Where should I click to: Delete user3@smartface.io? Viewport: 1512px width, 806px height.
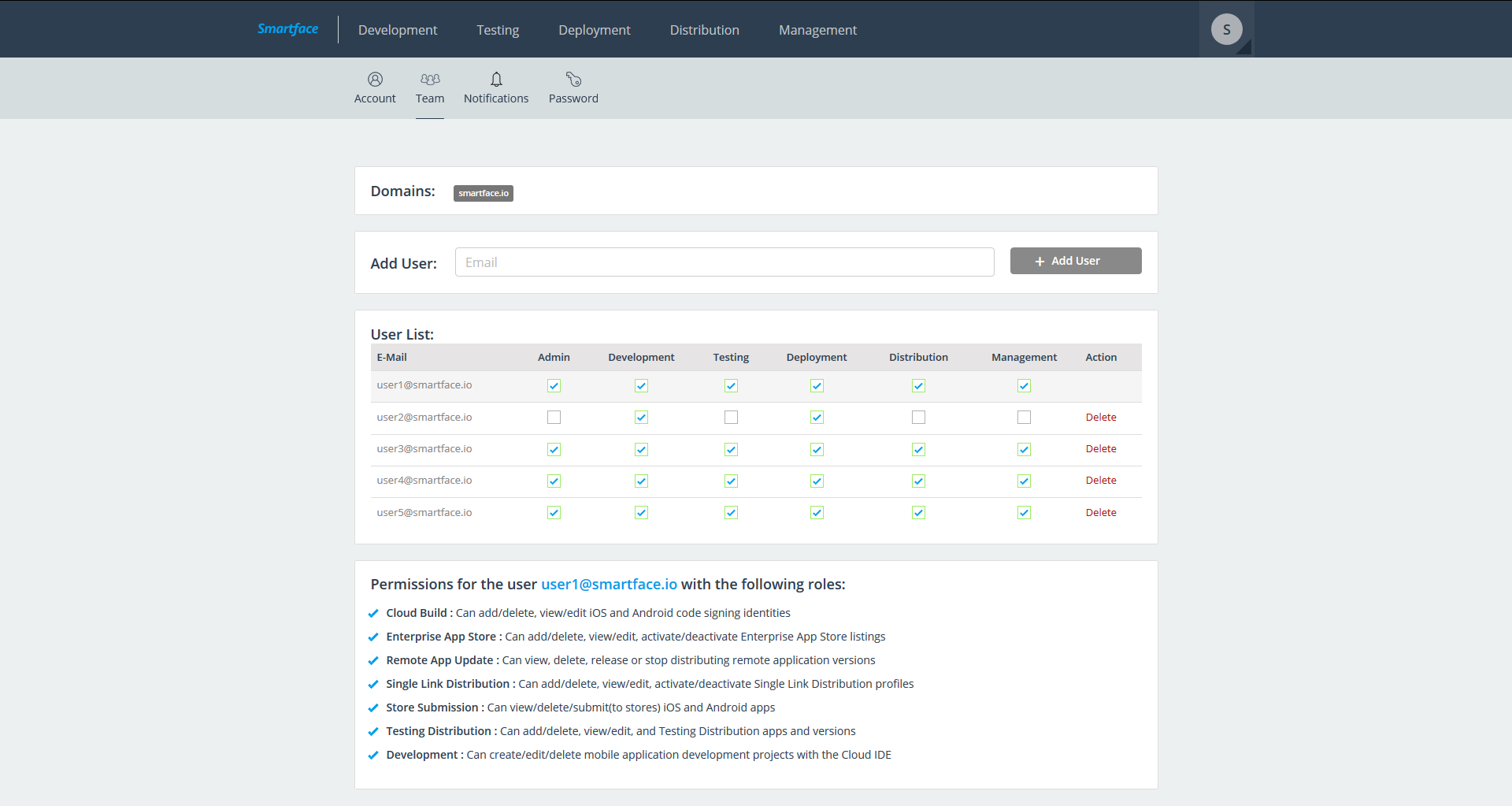tap(1101, 449)
